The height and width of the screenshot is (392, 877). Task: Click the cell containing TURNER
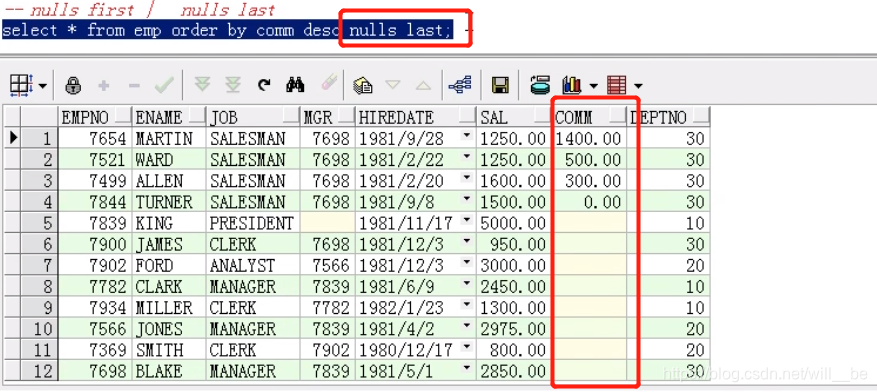click(x=169, y=202)
